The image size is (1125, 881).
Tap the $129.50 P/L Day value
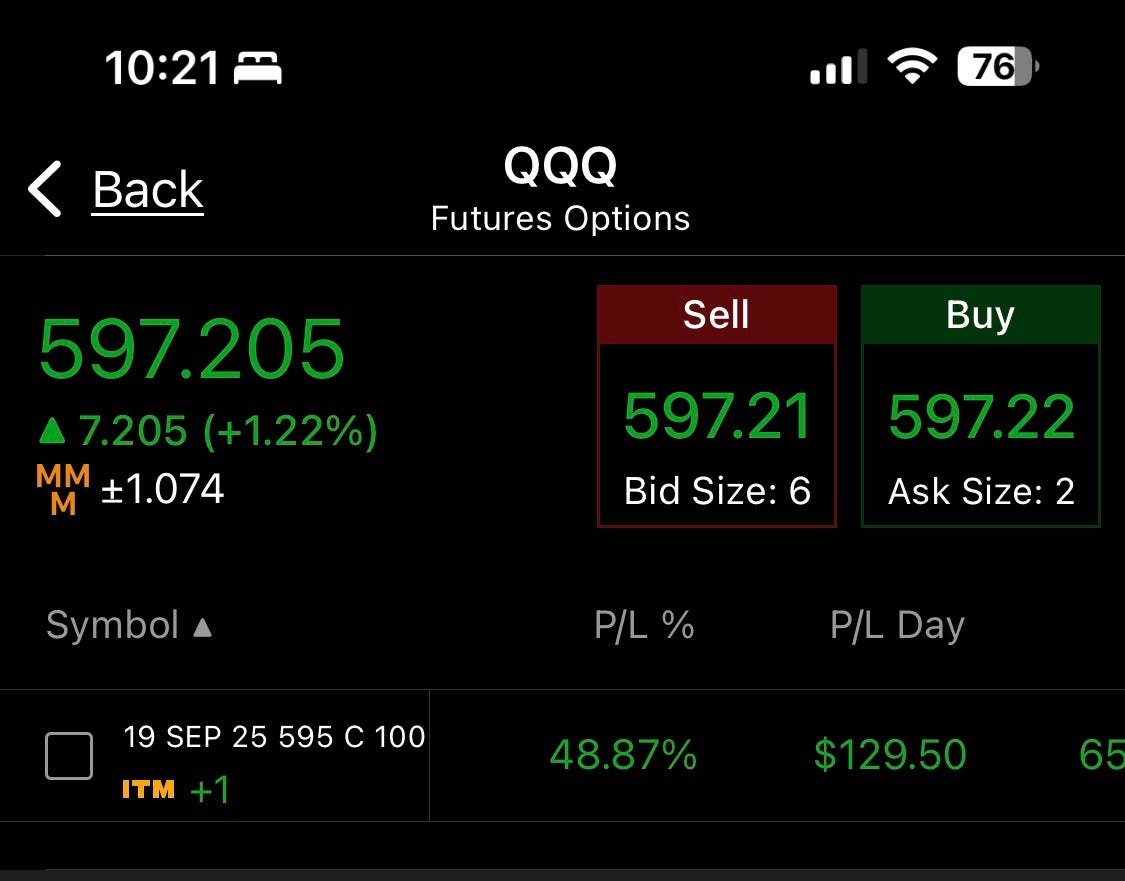(890, 755)
